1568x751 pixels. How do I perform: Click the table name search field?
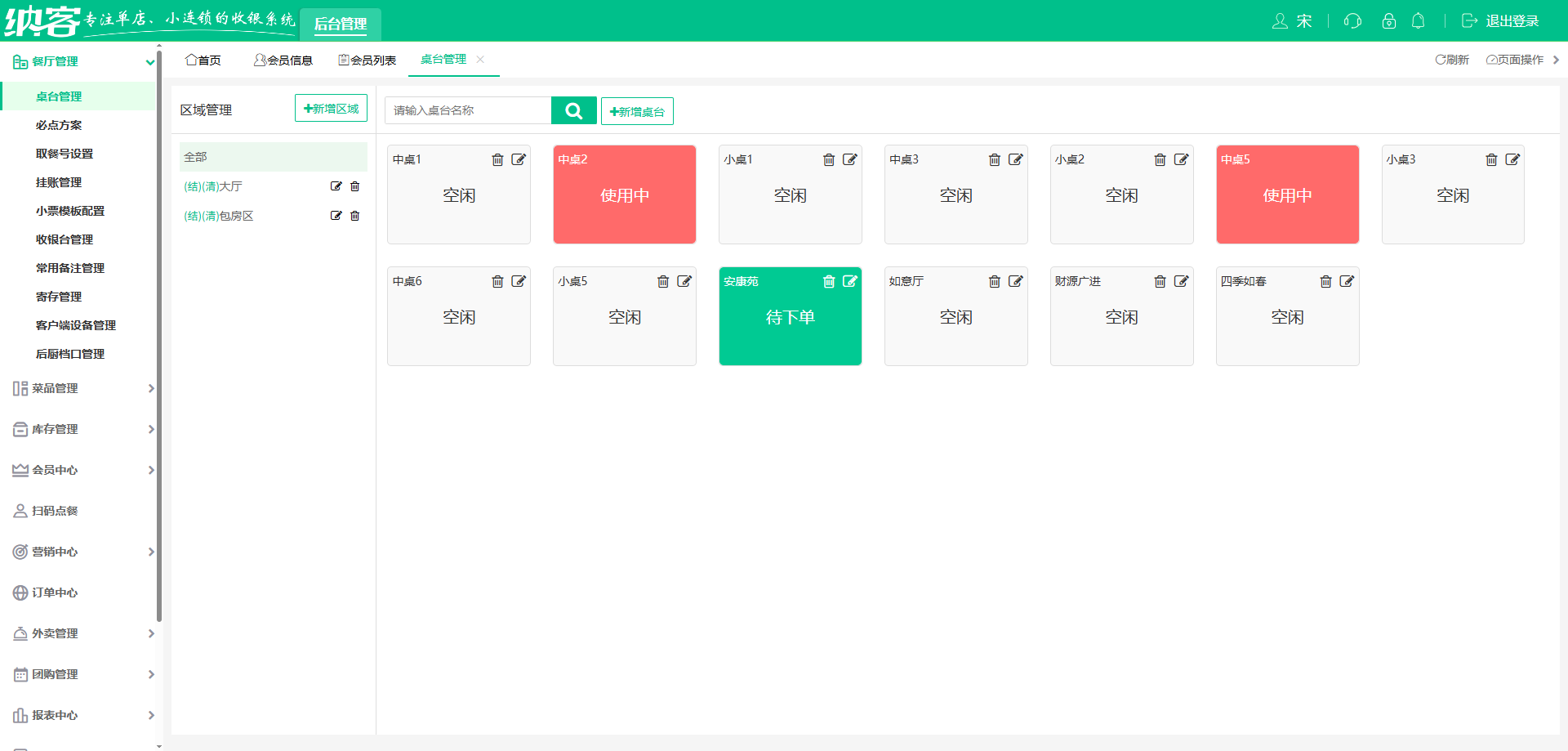(468, 110)
